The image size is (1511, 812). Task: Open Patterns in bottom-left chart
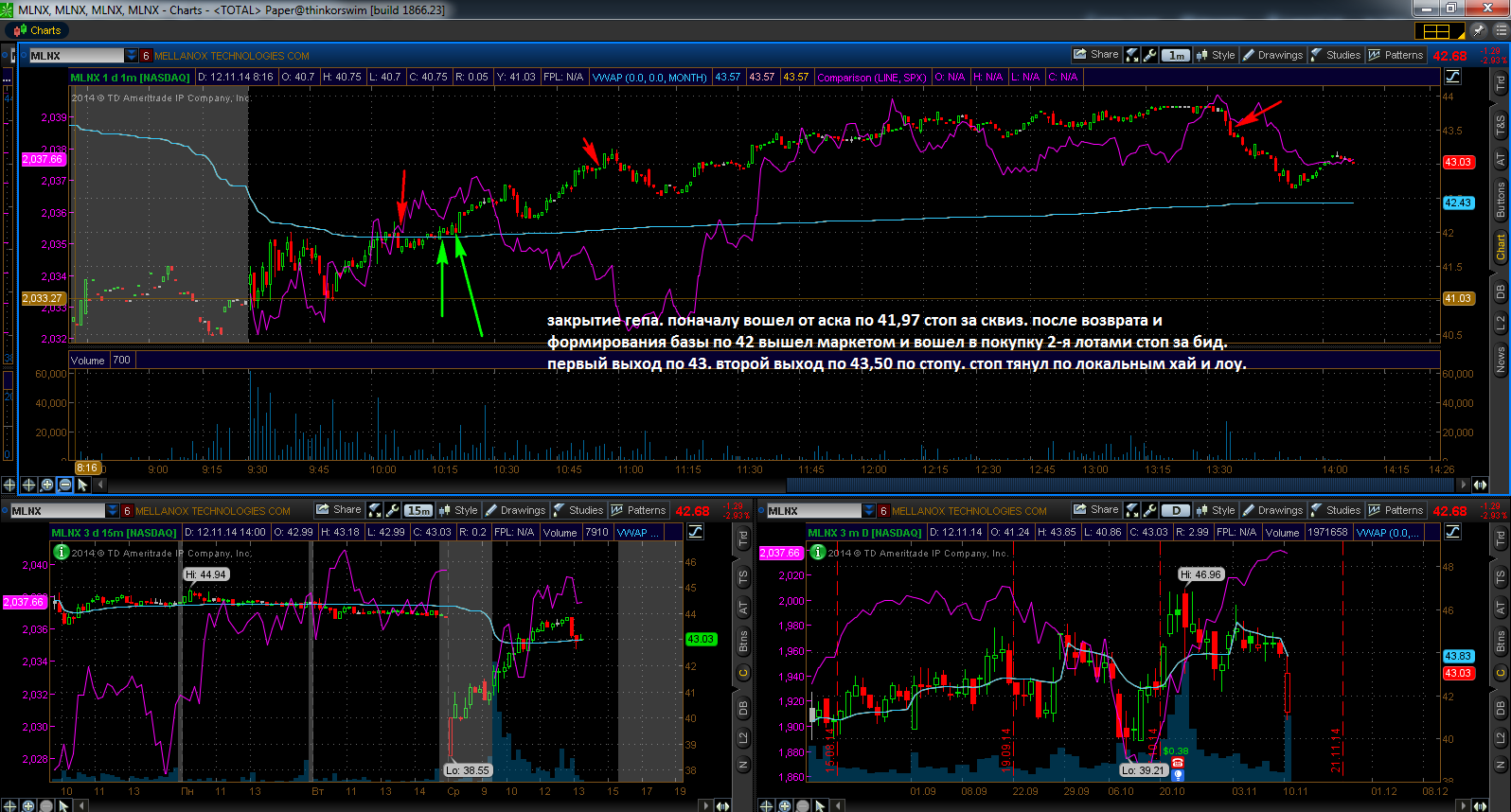[638, 510]
